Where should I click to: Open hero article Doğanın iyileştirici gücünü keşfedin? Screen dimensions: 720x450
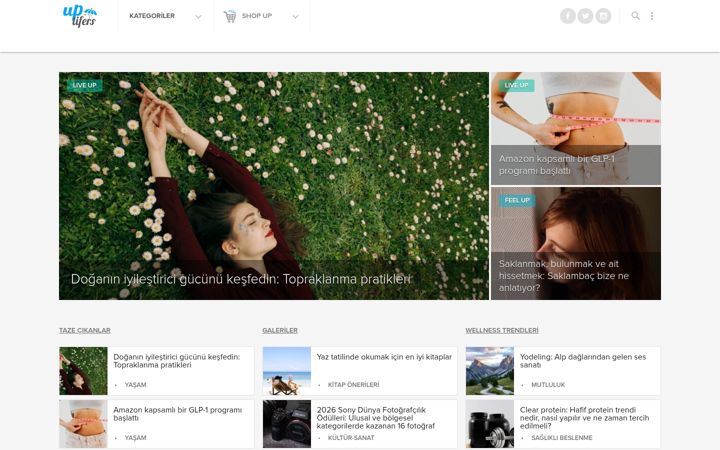[241, 279]
